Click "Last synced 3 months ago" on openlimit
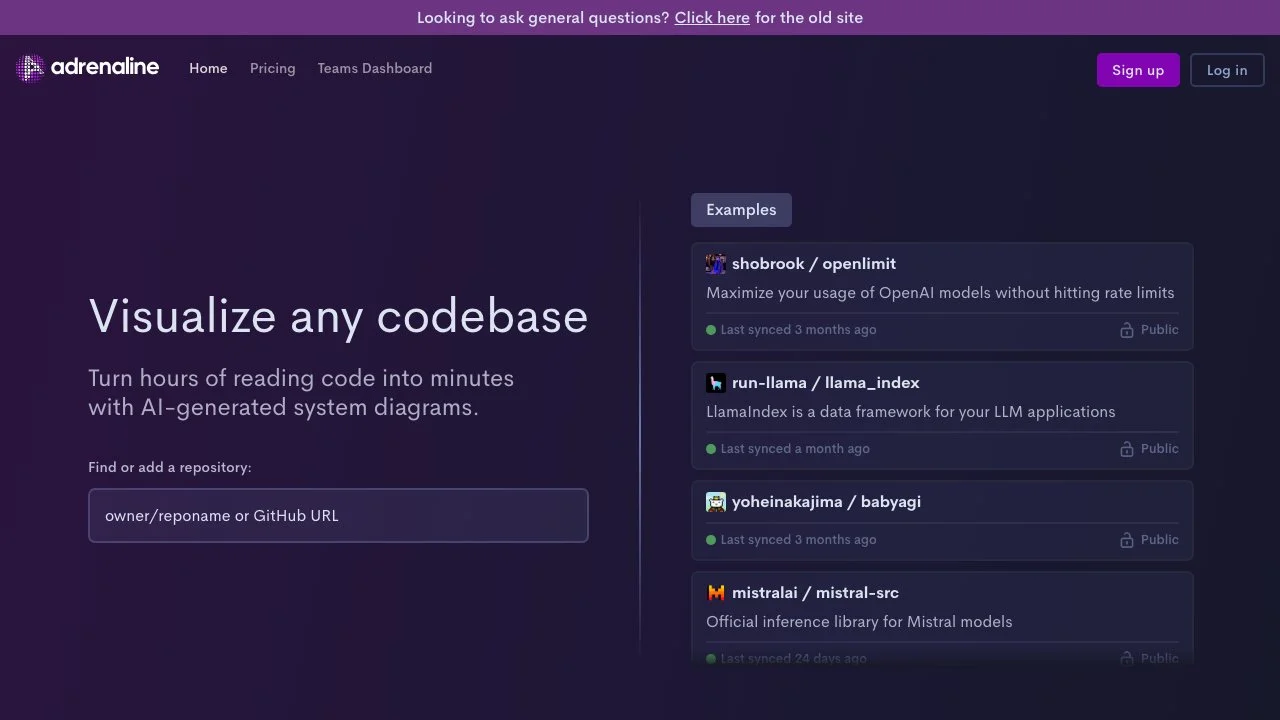Screen dimensions: 1280x720 click(x=798, y=330)
